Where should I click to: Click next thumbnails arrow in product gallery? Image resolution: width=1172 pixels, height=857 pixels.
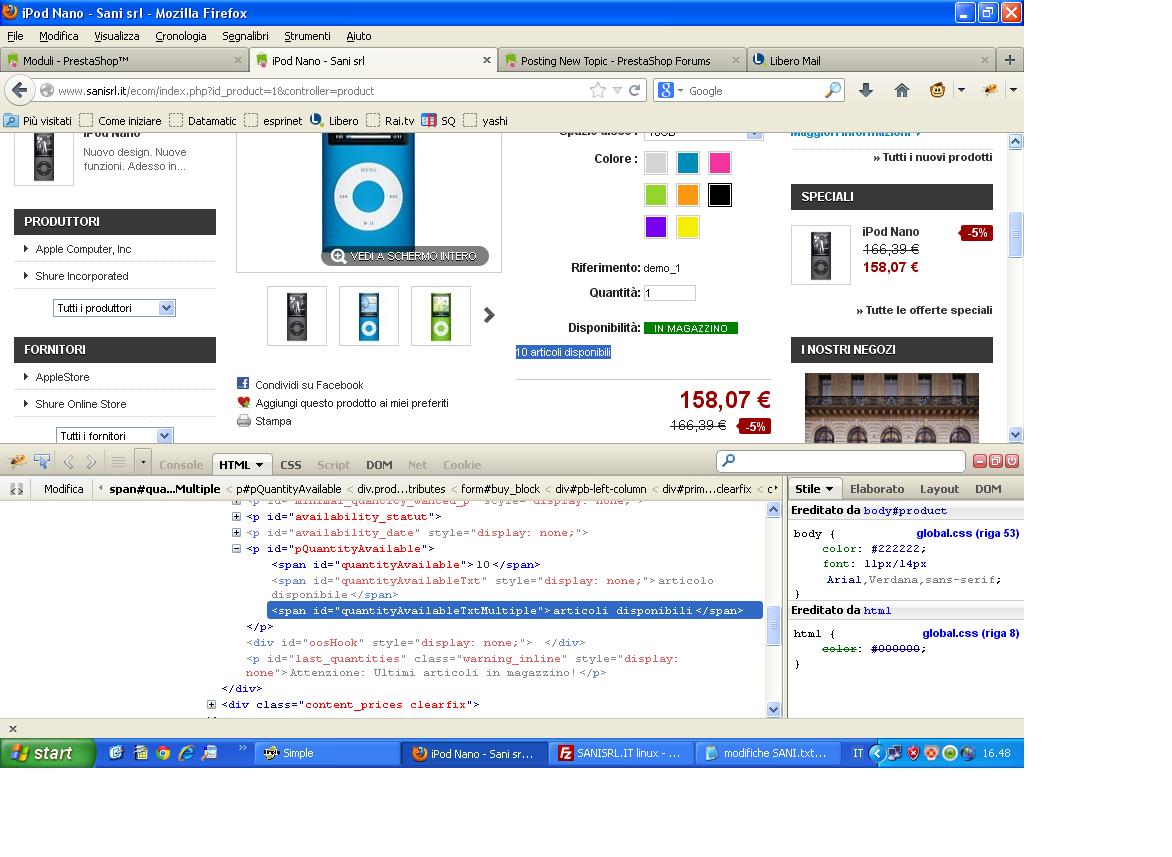[489, 315]
